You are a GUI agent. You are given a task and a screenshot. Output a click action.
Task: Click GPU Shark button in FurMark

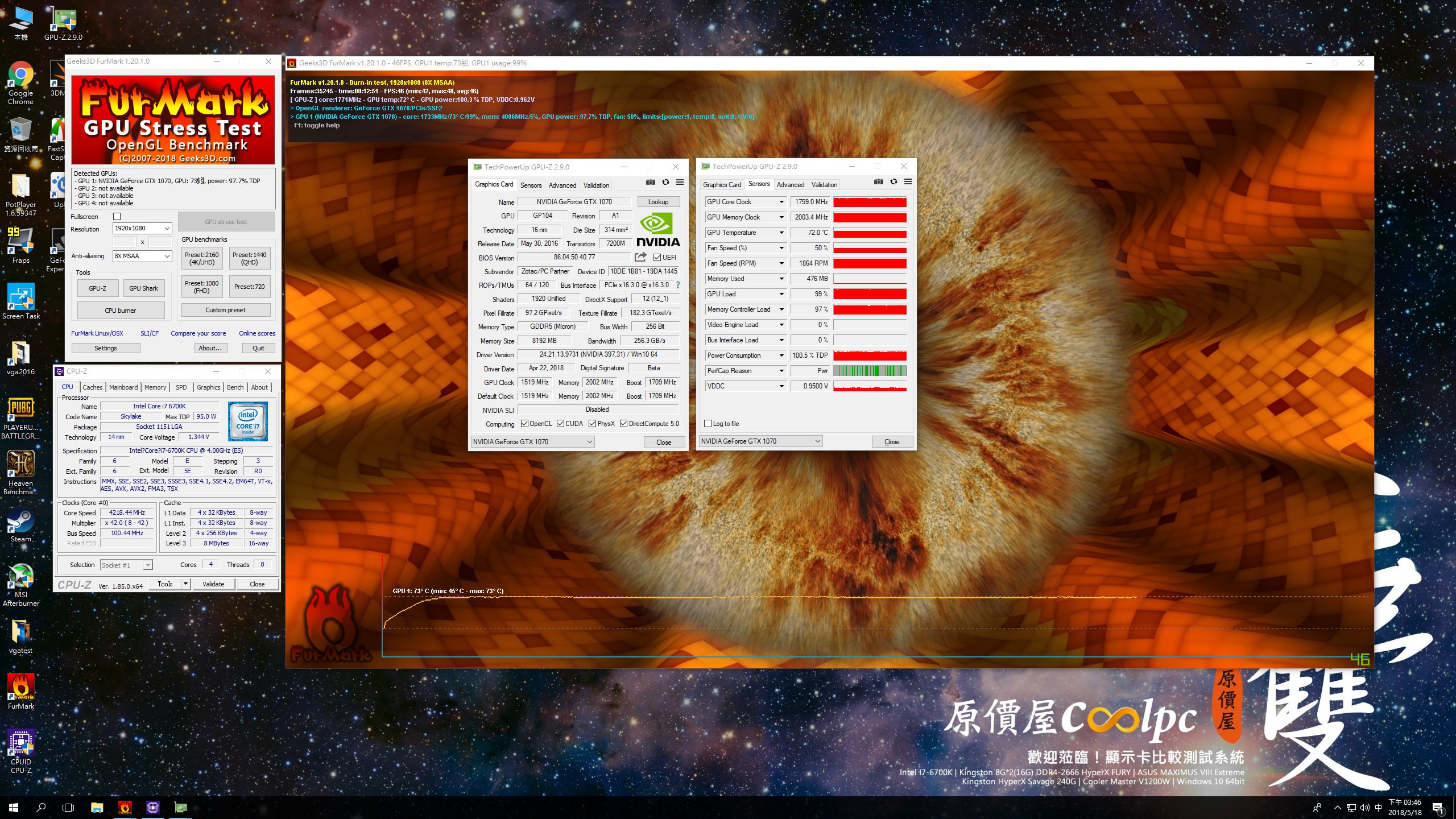[143, 288]
